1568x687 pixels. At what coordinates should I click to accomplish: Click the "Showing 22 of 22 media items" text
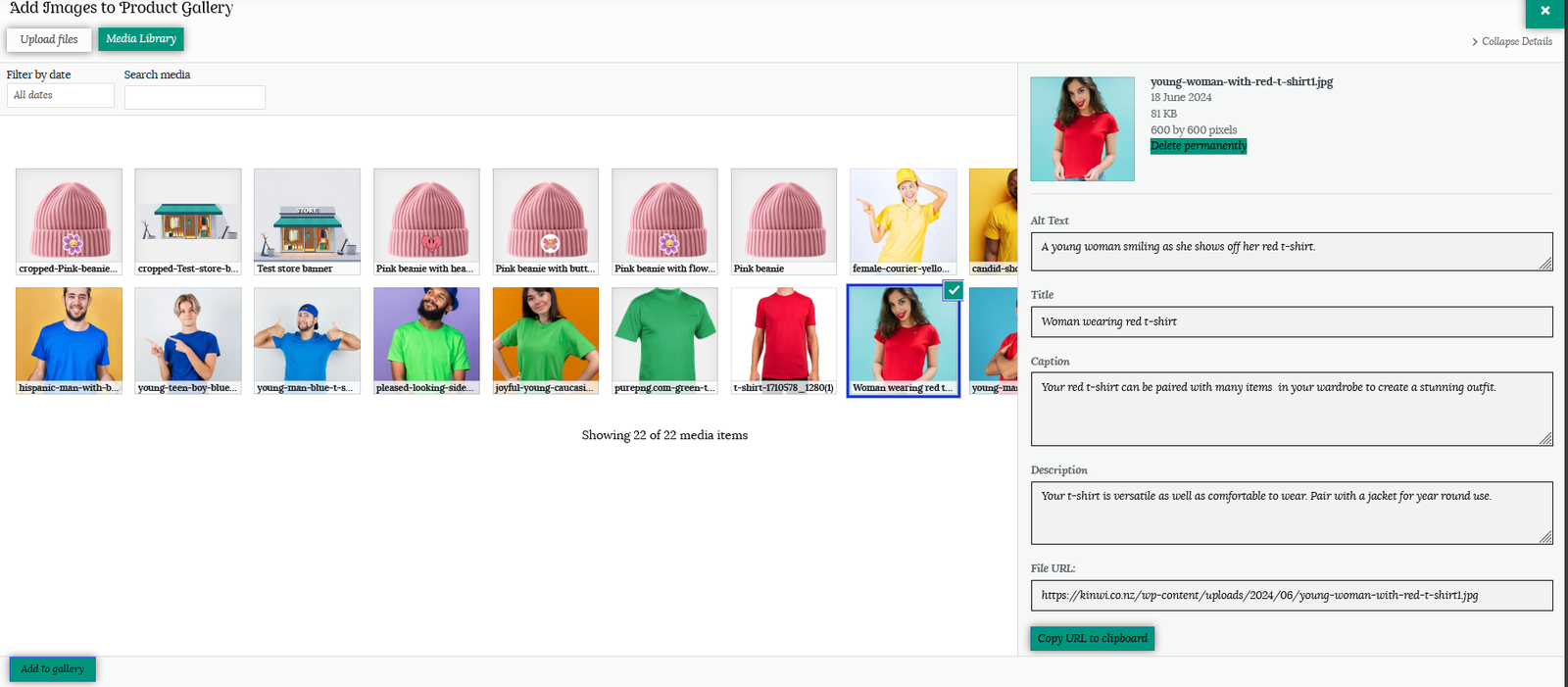click(x=664, y=435)
